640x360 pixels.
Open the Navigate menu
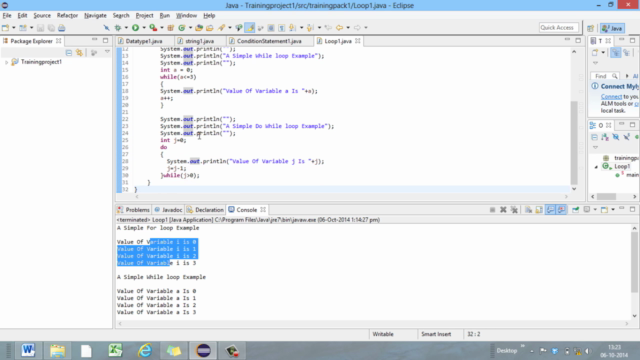[95, 16]
